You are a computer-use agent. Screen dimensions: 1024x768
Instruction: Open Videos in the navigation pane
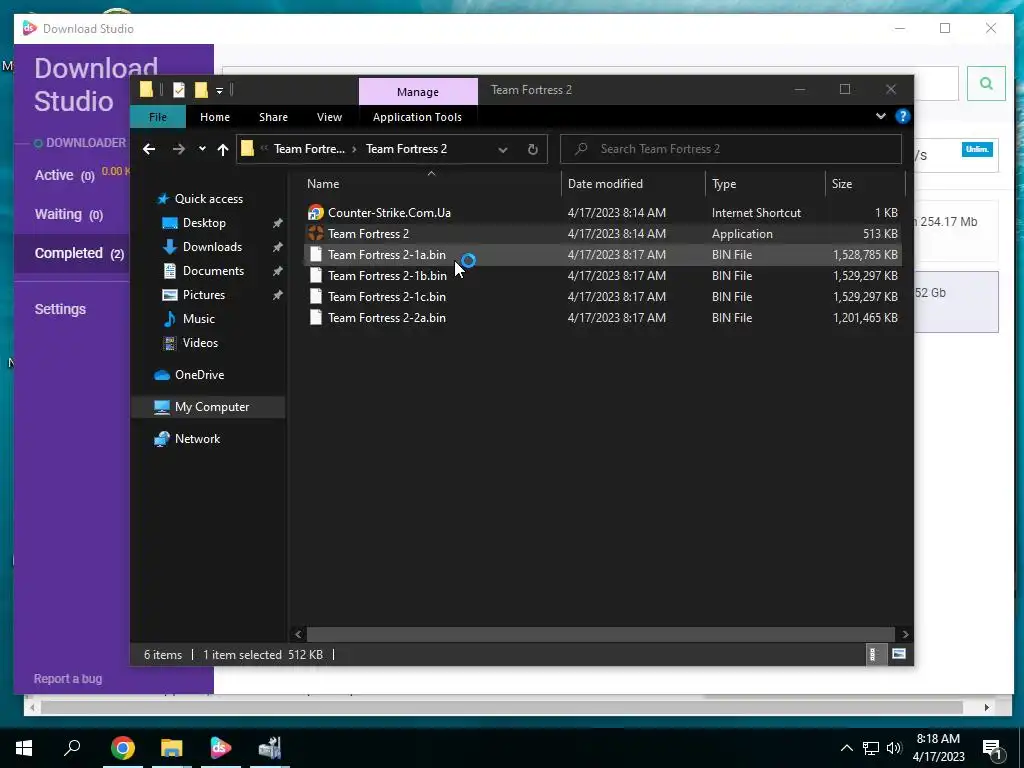click(x=200, y=343)
